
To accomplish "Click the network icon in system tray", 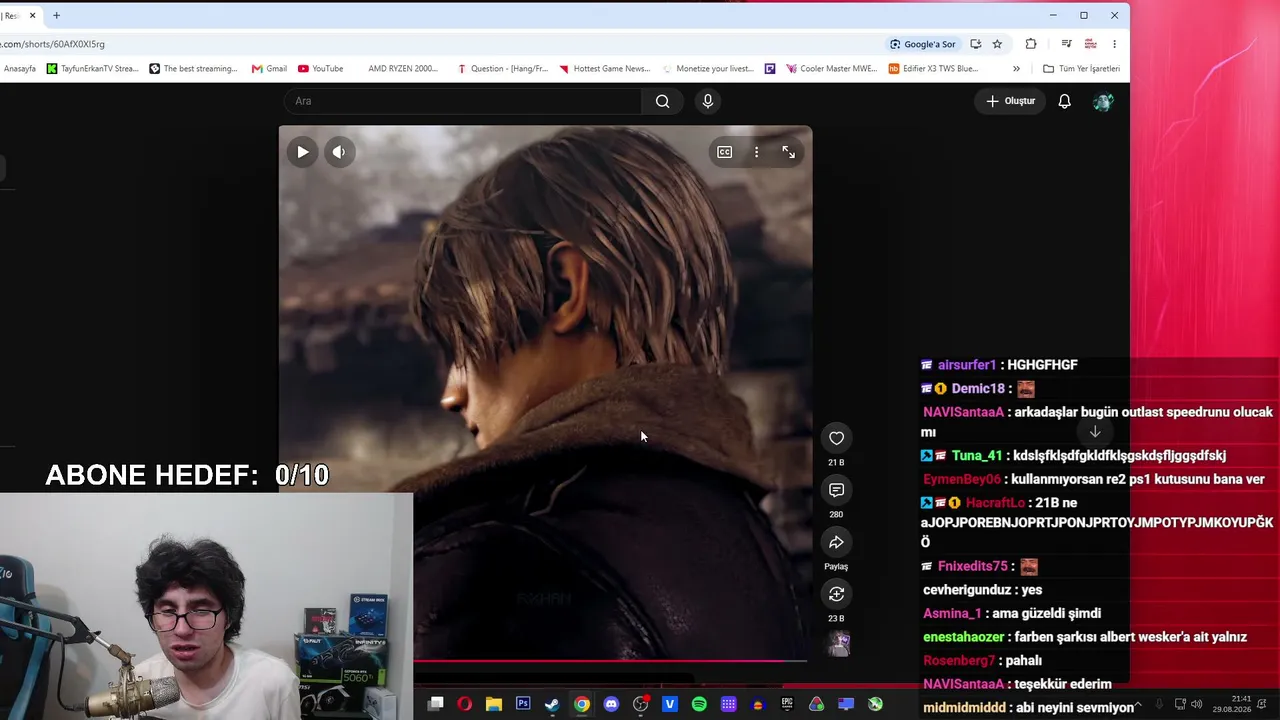I will point(1180,704).
